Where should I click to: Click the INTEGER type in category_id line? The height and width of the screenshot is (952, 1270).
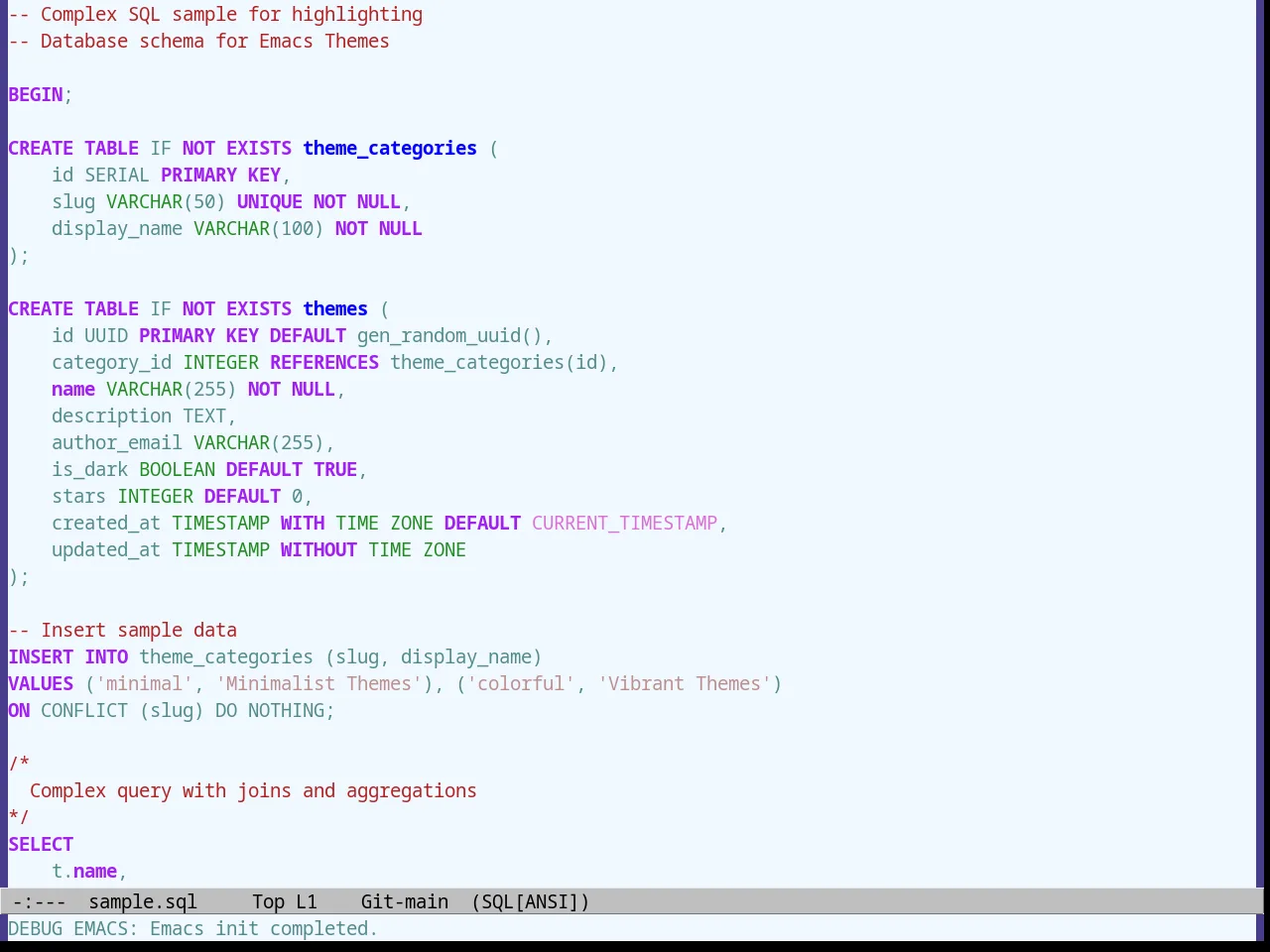(221, 362)
